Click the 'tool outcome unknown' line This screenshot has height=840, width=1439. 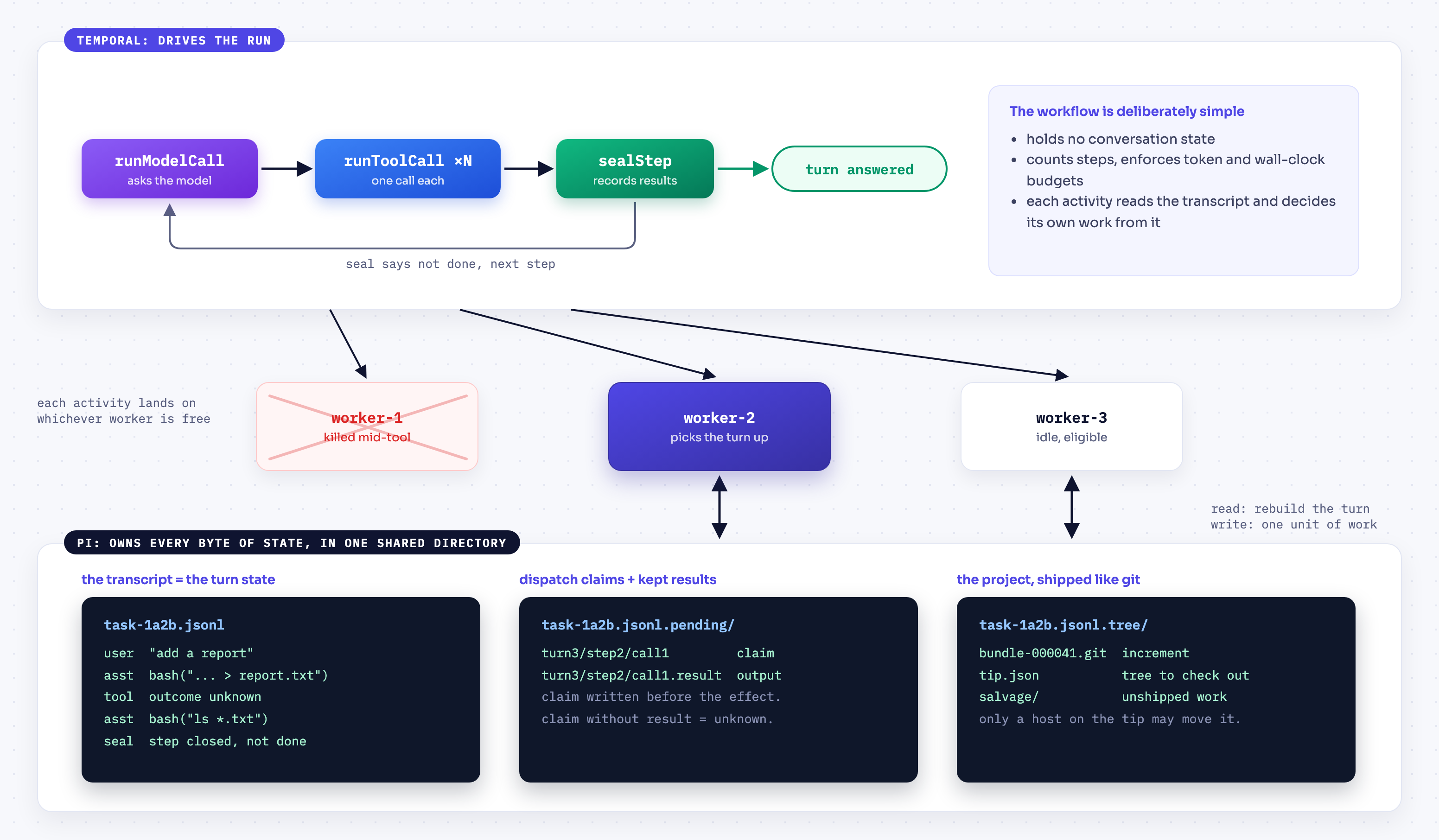182,697
